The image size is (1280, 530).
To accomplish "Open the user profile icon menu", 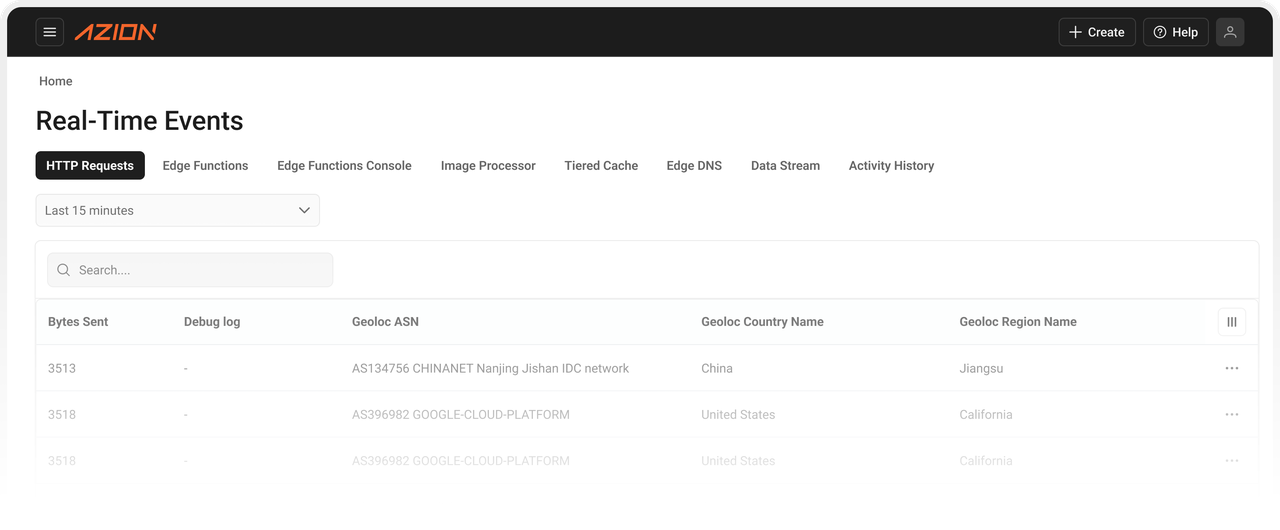I will (1230, 32).
